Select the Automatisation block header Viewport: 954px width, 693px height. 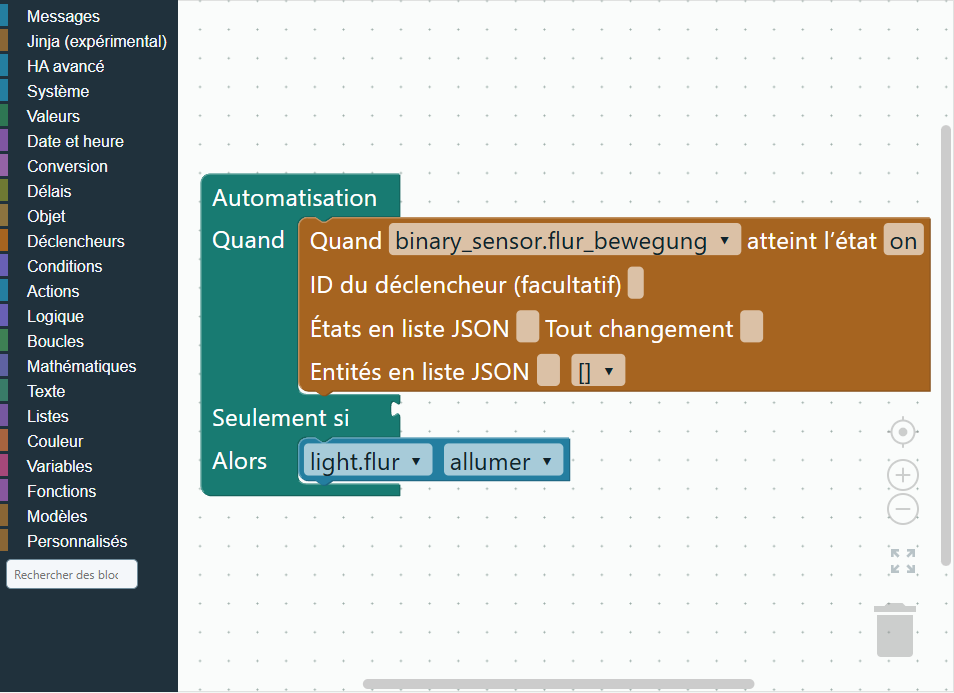tap(294, 198)
